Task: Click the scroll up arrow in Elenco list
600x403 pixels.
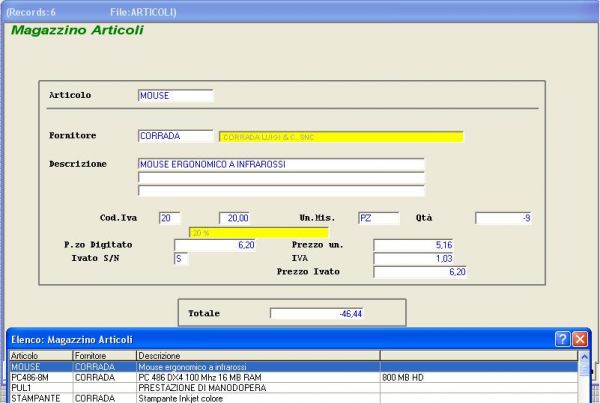Action: pyautogui.click(x=584, y=357)
